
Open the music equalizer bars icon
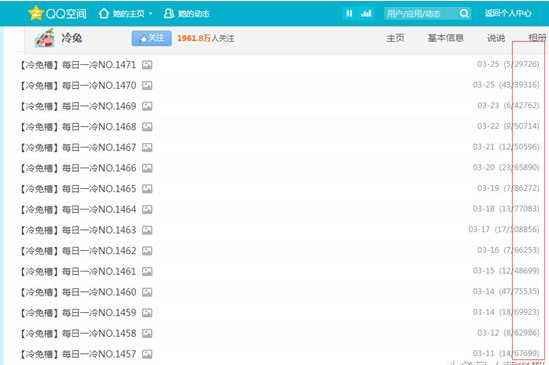point(366,13)
